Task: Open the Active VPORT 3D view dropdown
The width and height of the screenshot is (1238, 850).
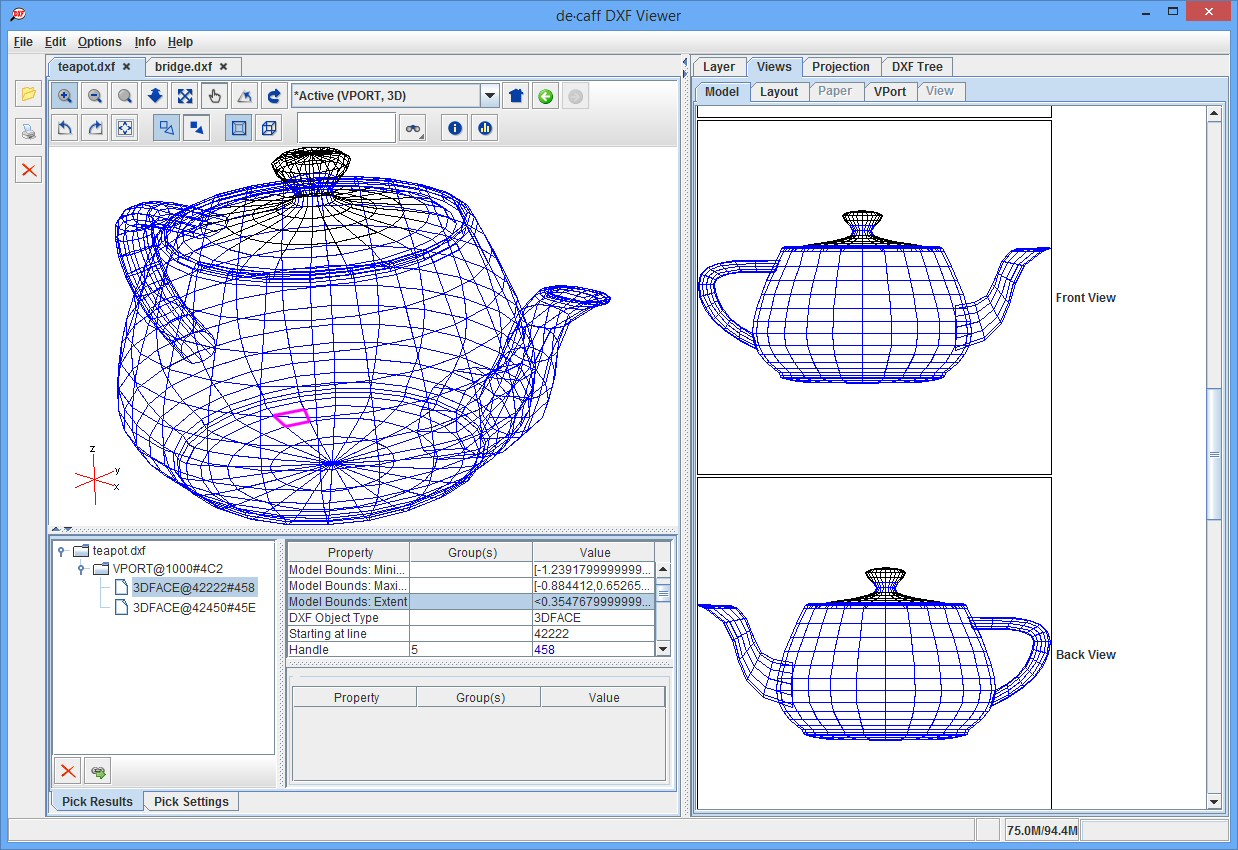Action: click(489, 96)
